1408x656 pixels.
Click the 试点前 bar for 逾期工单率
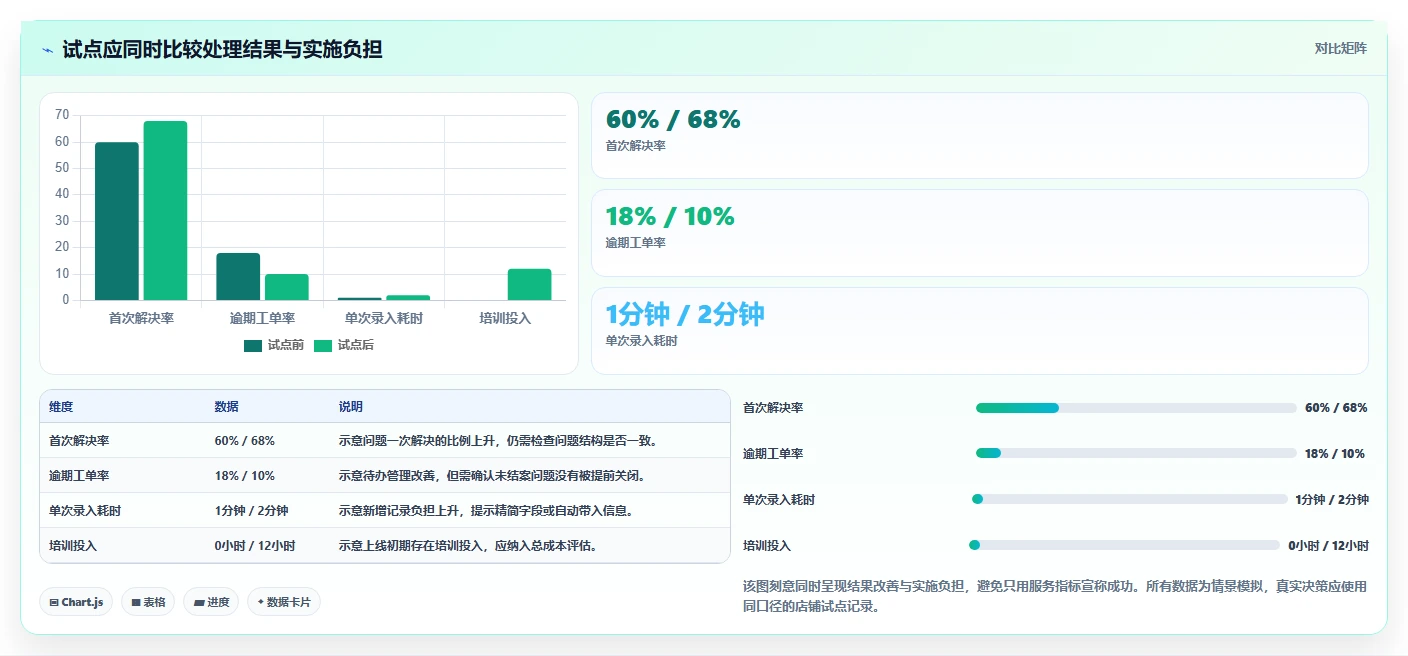click(238, 276)
